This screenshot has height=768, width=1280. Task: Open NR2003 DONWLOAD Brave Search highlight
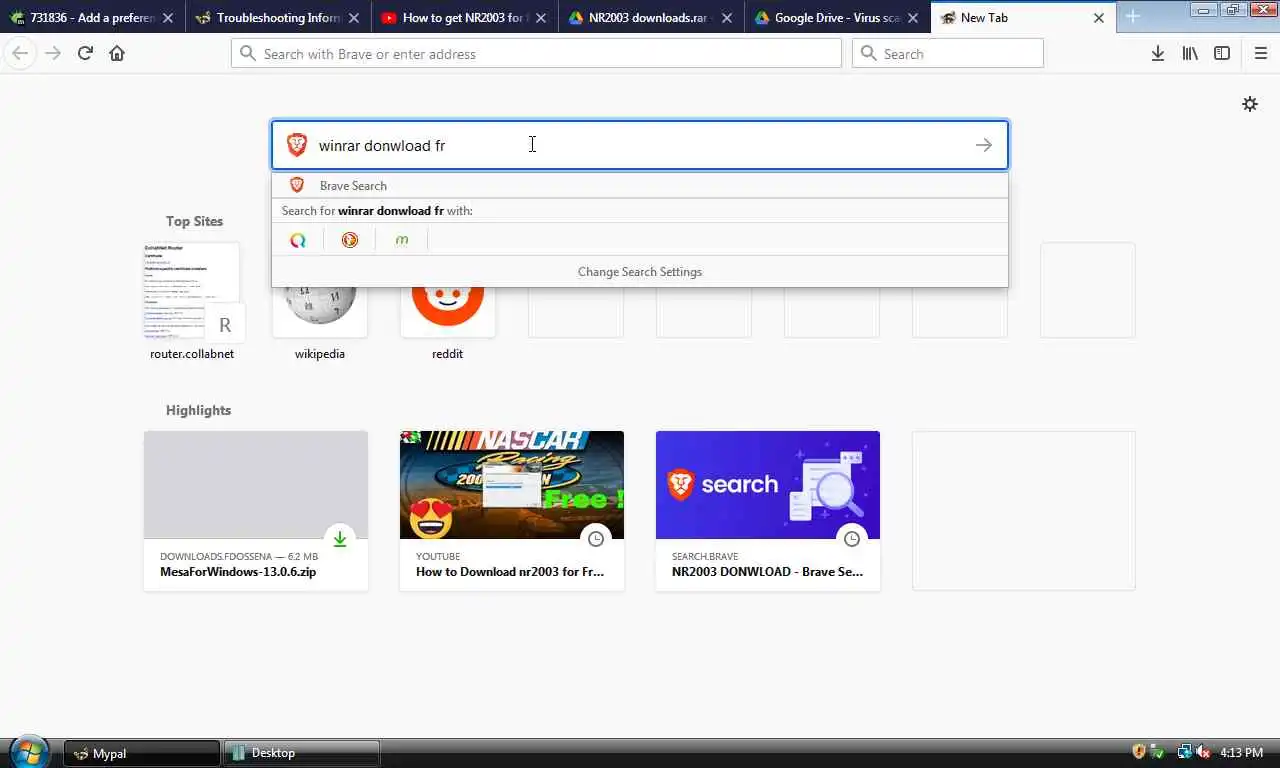[768, 511]
